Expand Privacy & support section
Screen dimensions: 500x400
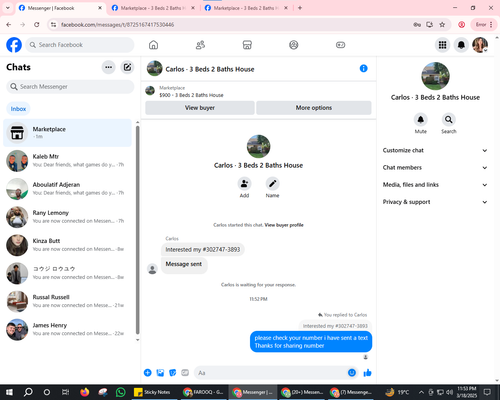coord(435,202)
